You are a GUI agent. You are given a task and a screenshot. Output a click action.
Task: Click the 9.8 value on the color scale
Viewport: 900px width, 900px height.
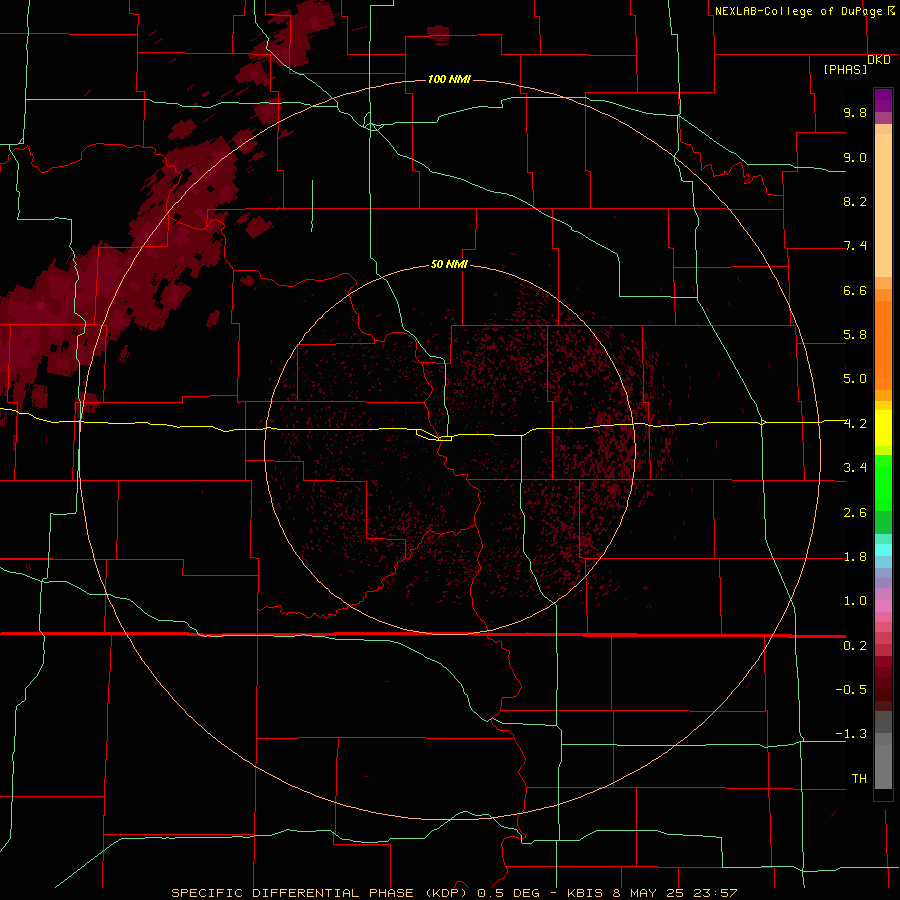pyautogui.click(x=855, y=112)
